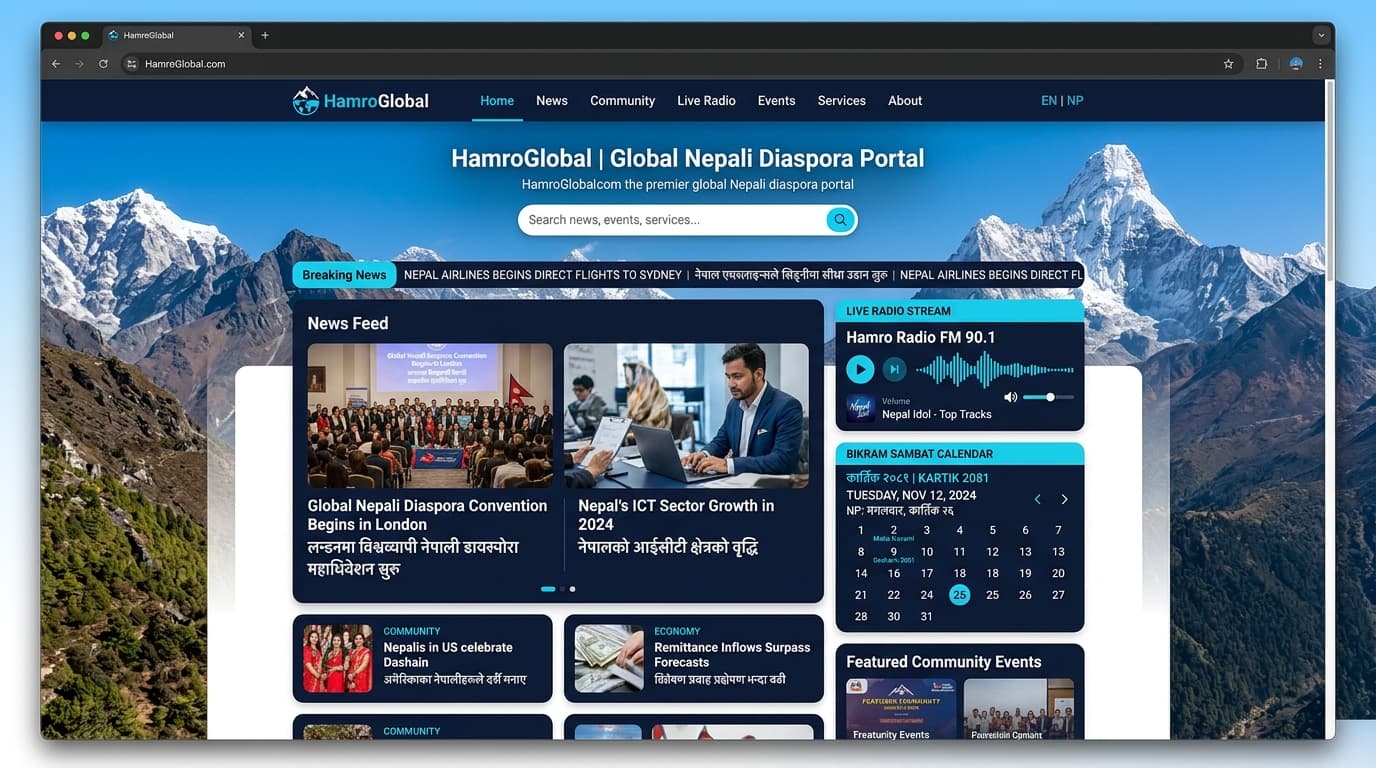Skip to next radio track
Image resolution: width=1376 pixels, height=768 pixels.
coord(894,369)
